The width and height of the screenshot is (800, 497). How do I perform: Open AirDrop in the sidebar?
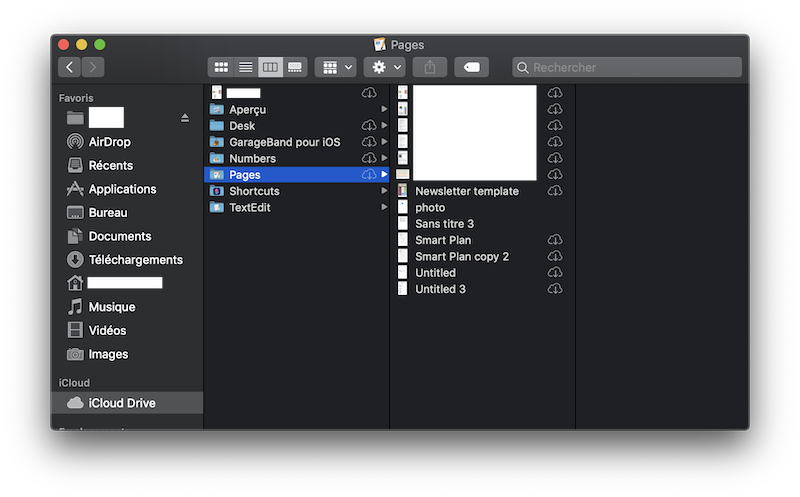[109, 142]
